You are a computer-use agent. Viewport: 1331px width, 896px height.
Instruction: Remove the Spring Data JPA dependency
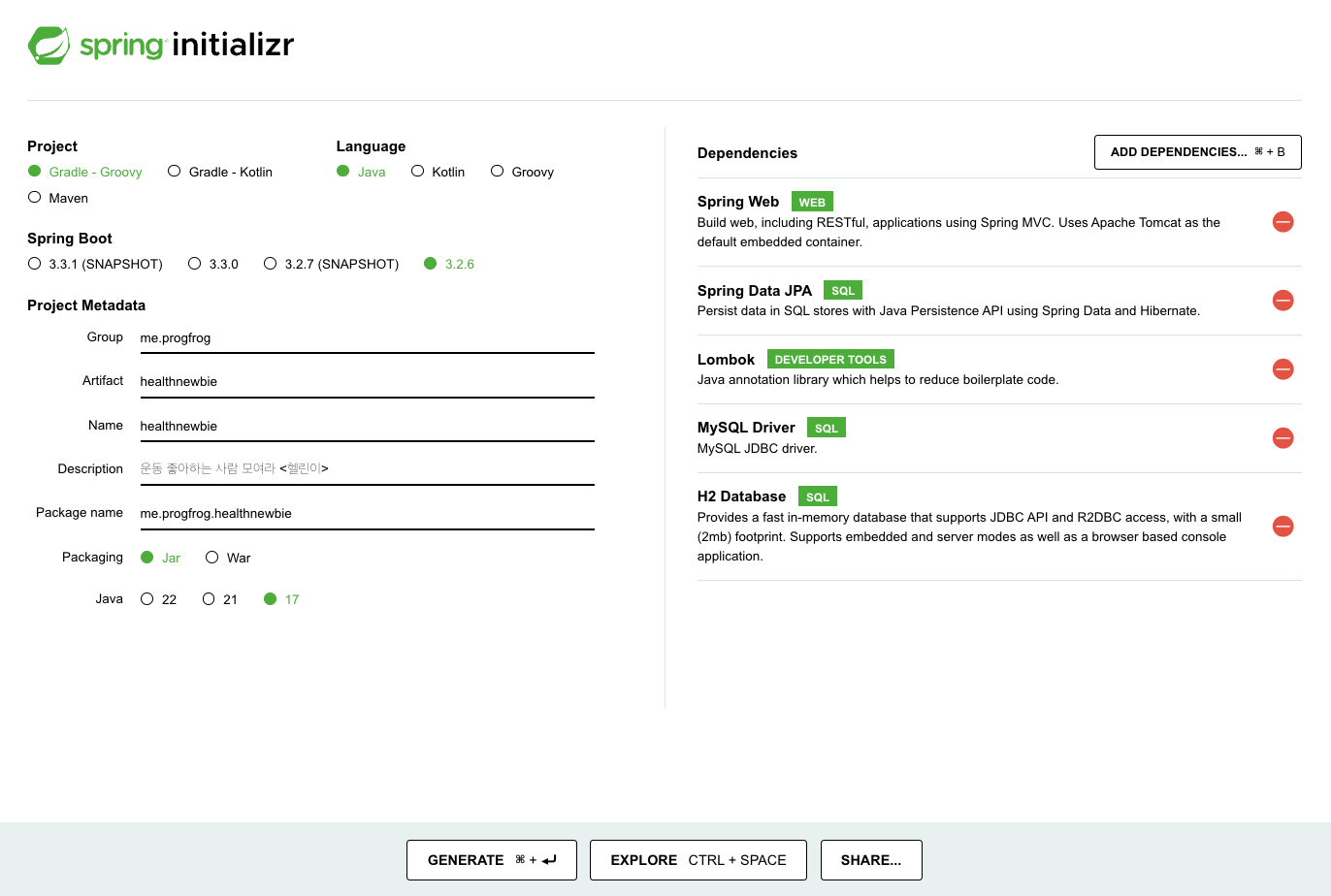tap(1282, 301)
